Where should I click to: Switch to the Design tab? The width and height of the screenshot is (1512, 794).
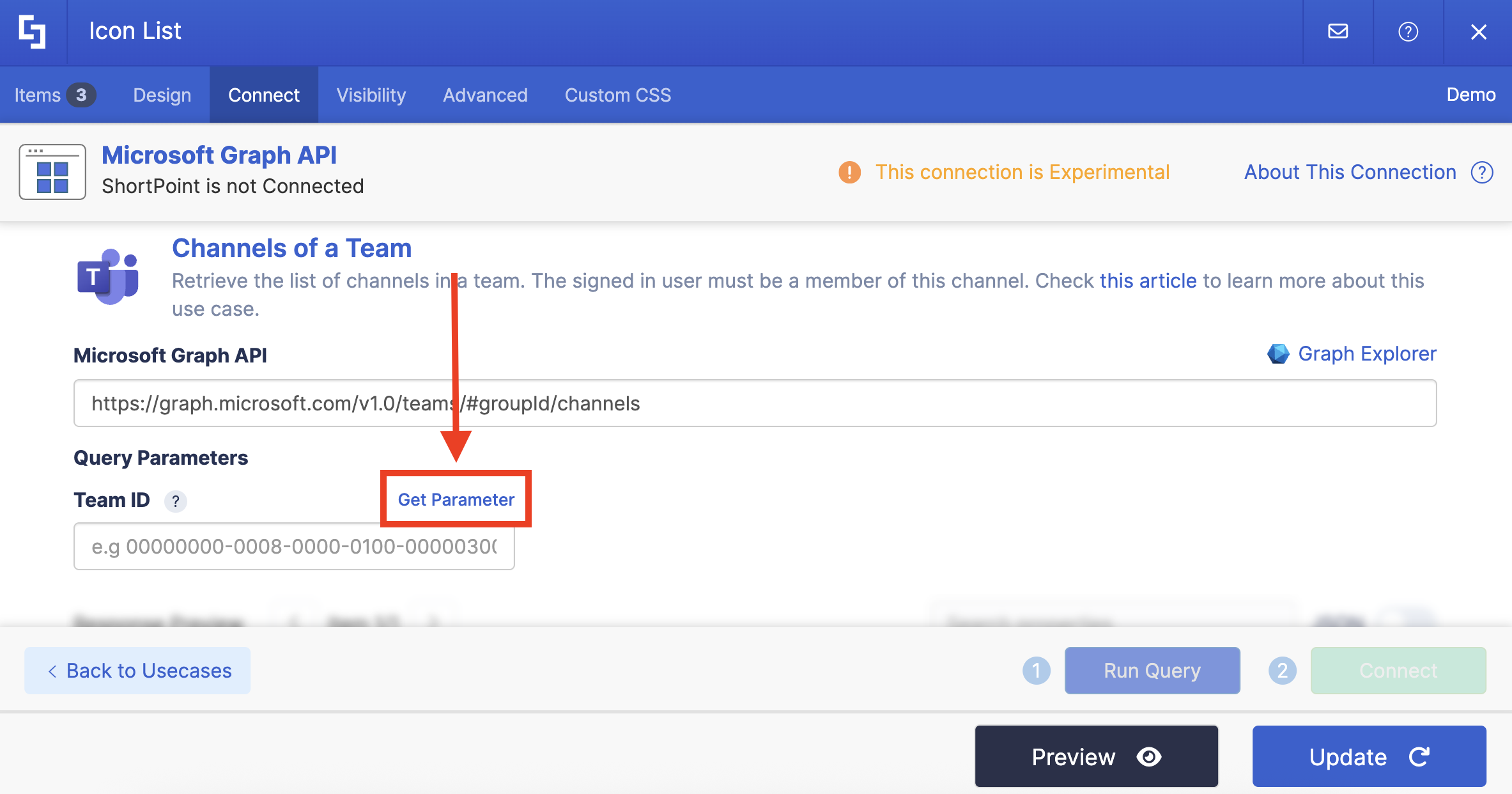162,95
